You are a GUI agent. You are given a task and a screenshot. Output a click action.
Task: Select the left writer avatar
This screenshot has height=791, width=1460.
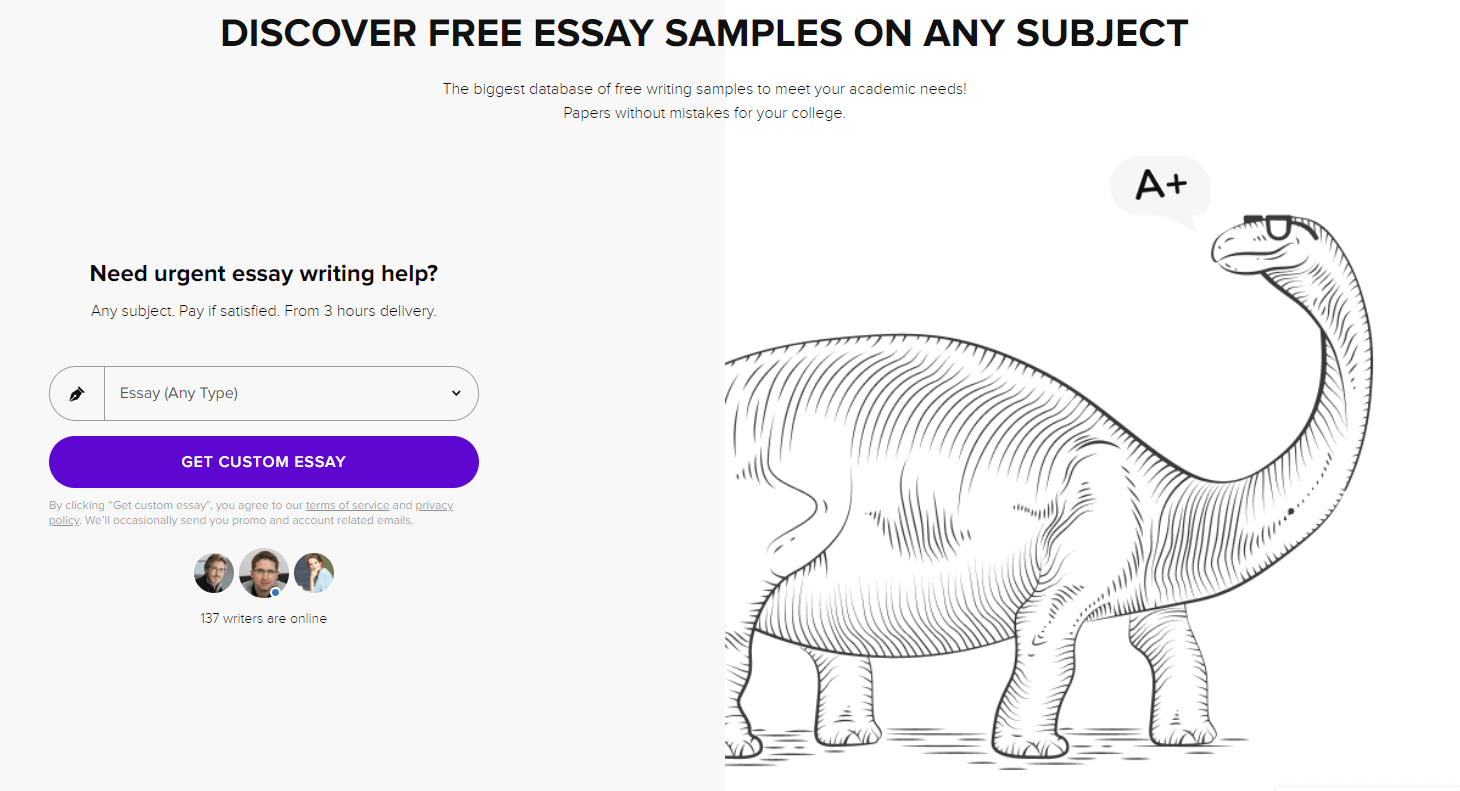click(214, 573)
